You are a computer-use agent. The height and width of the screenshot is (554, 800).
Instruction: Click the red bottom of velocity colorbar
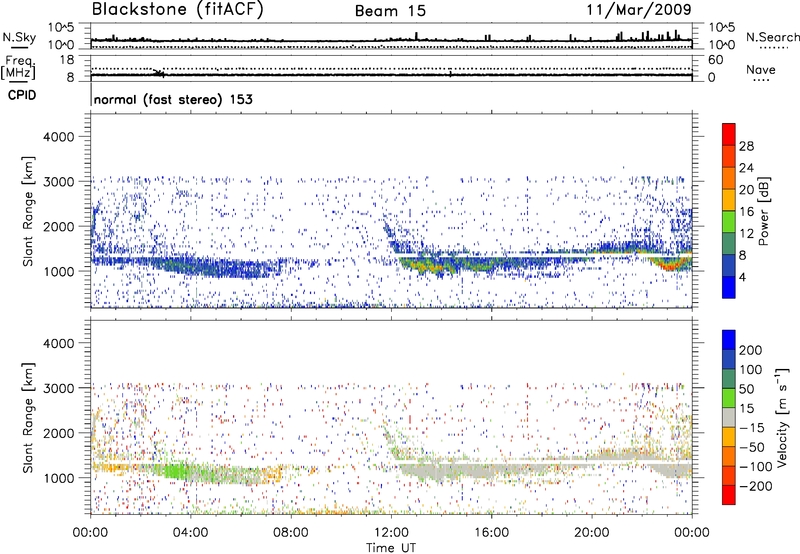tap(729, 495)
